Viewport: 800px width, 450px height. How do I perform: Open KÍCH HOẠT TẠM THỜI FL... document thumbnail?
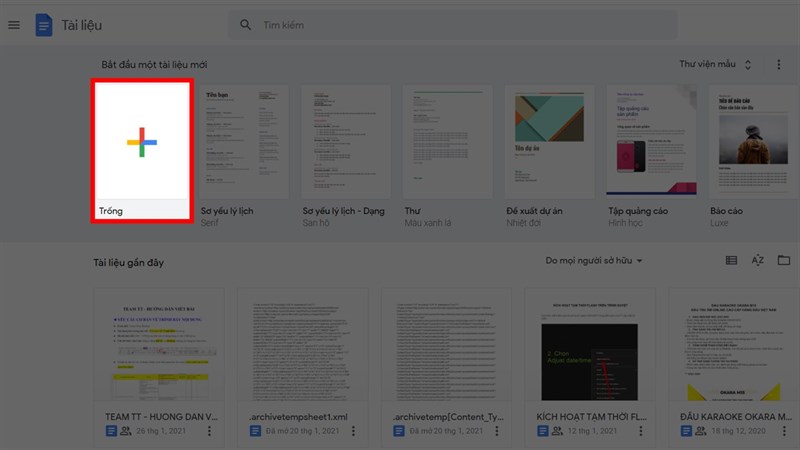click(x=590, y=344)
